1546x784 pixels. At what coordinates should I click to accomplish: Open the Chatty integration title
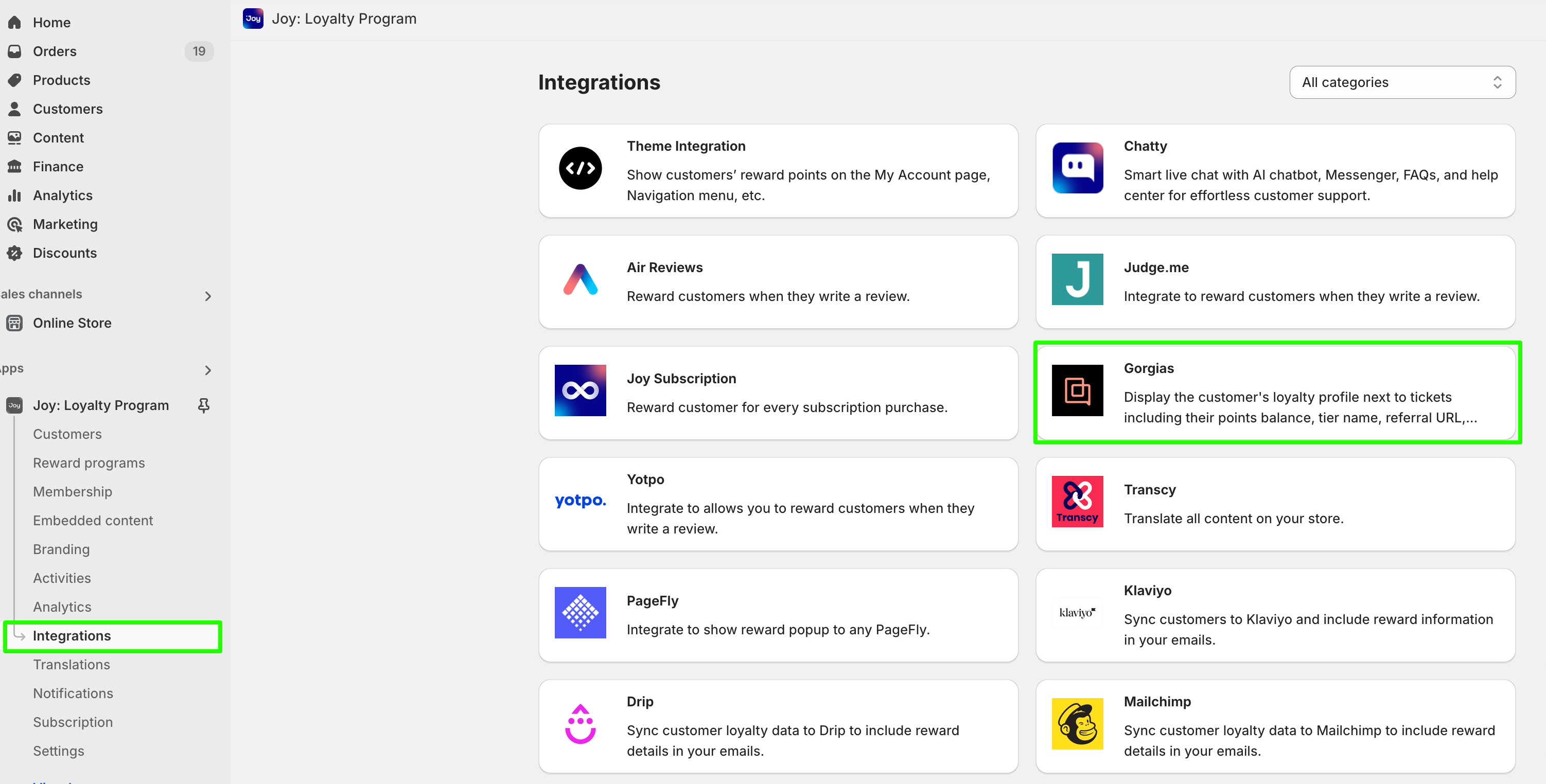[x=1145, y=146]
